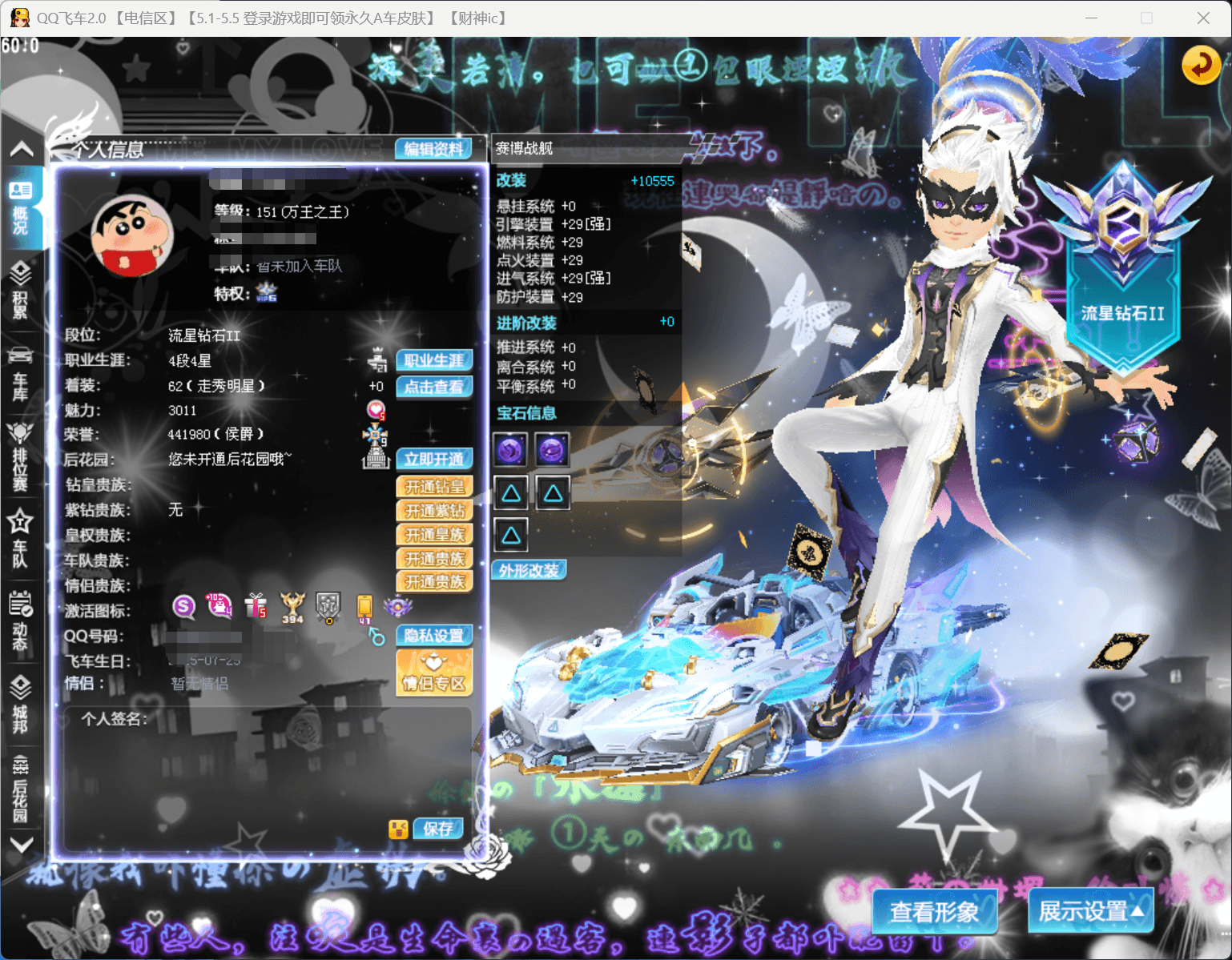Click the 查看形象 view avatar button
Screen dimensions: 1232x960
935,911
